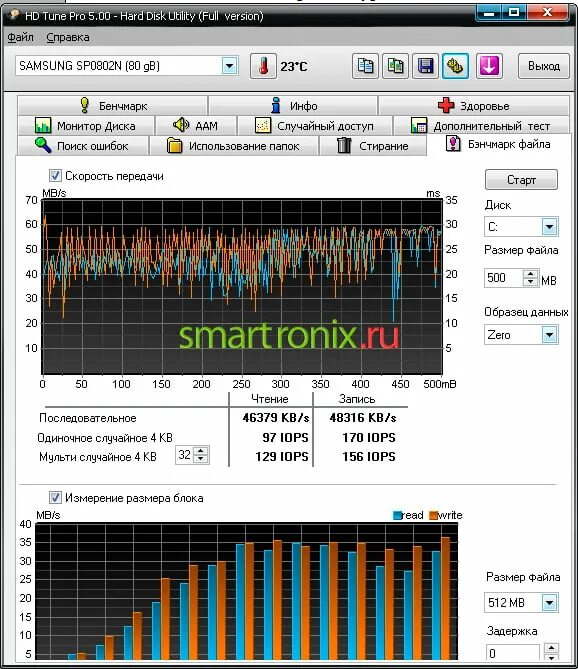Open the Справка menu
Screen dimensions: 578x669
click(68, 38)
